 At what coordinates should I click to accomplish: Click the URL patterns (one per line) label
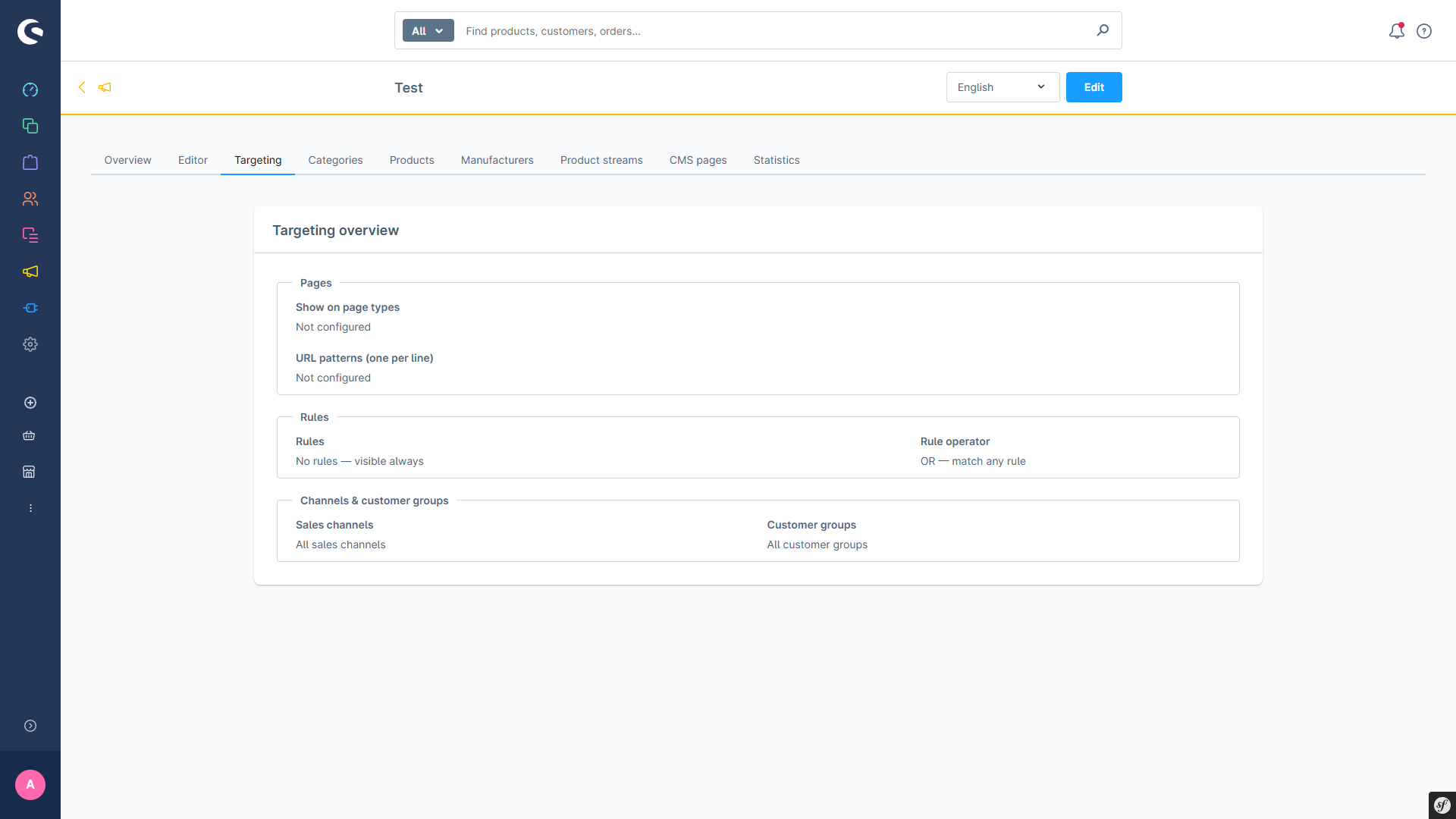[x=364, y=358]
